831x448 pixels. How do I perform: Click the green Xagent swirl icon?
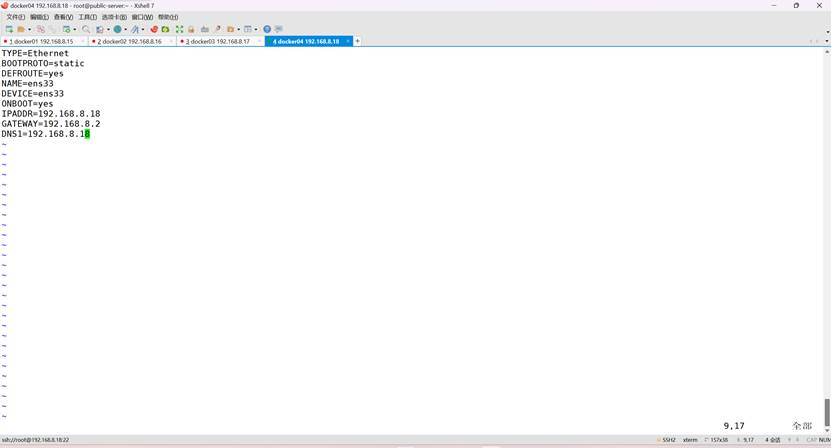click(165, 29)
